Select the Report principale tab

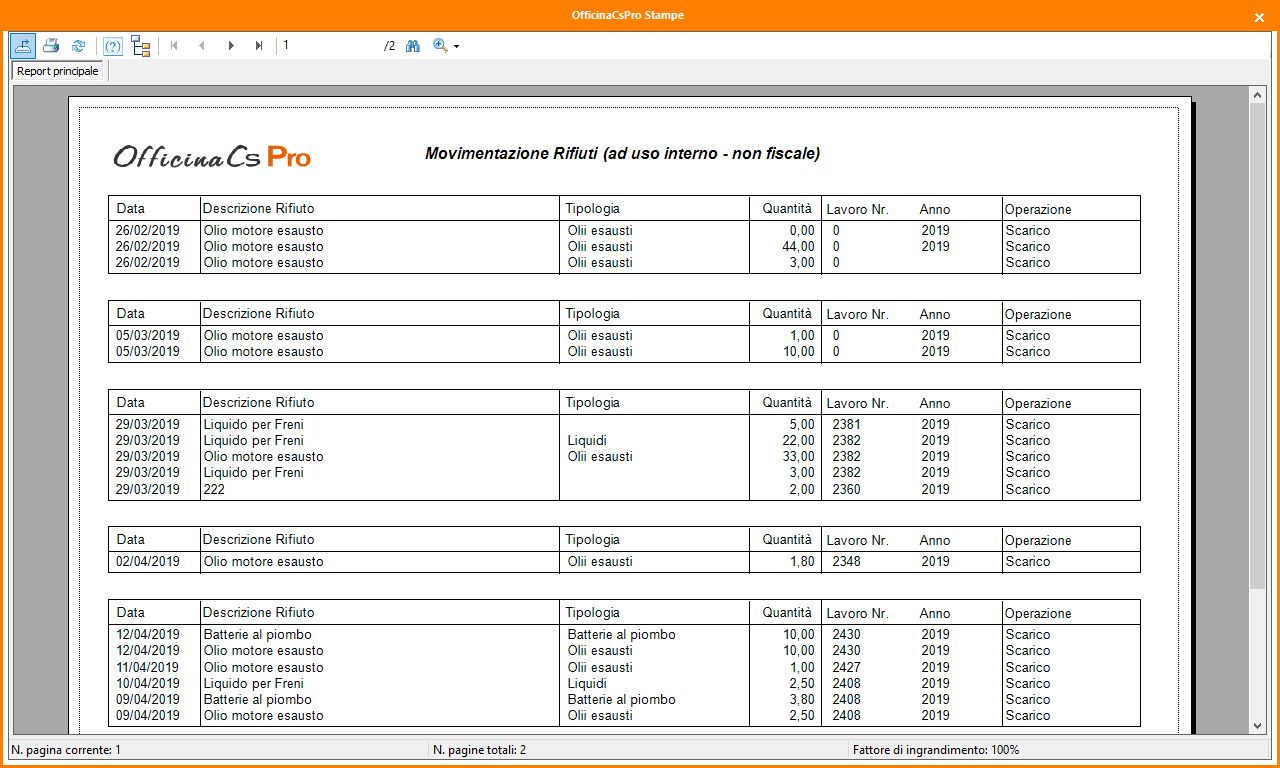point(58,72)
